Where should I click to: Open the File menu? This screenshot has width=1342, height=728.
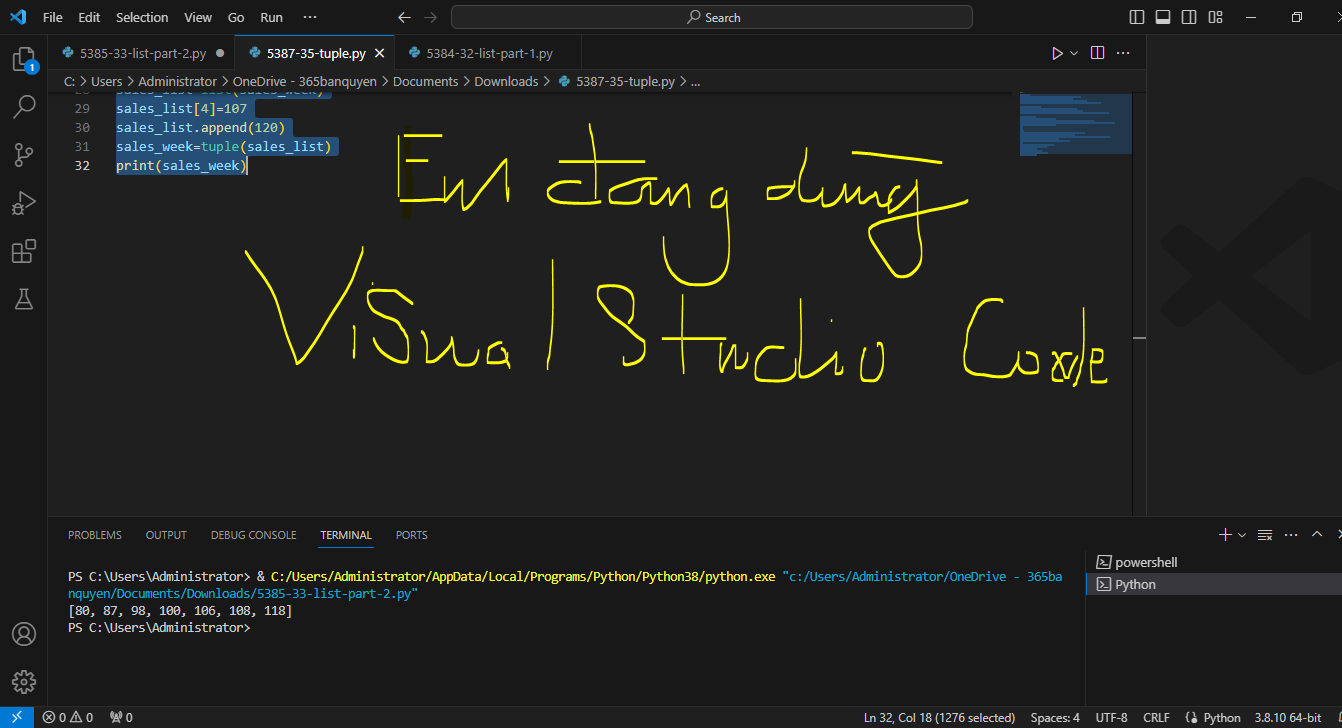[x=53, y=17]
